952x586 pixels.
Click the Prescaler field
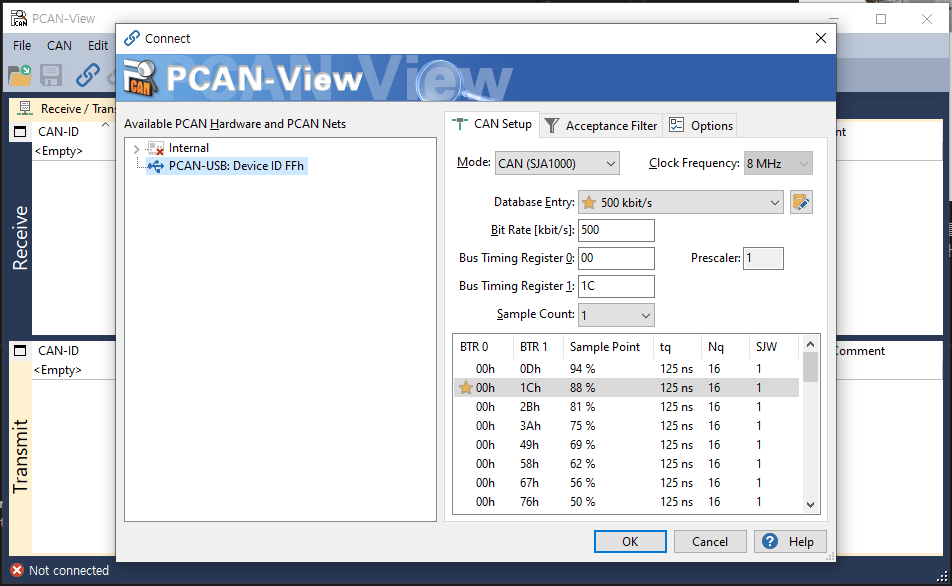(763, 258)
